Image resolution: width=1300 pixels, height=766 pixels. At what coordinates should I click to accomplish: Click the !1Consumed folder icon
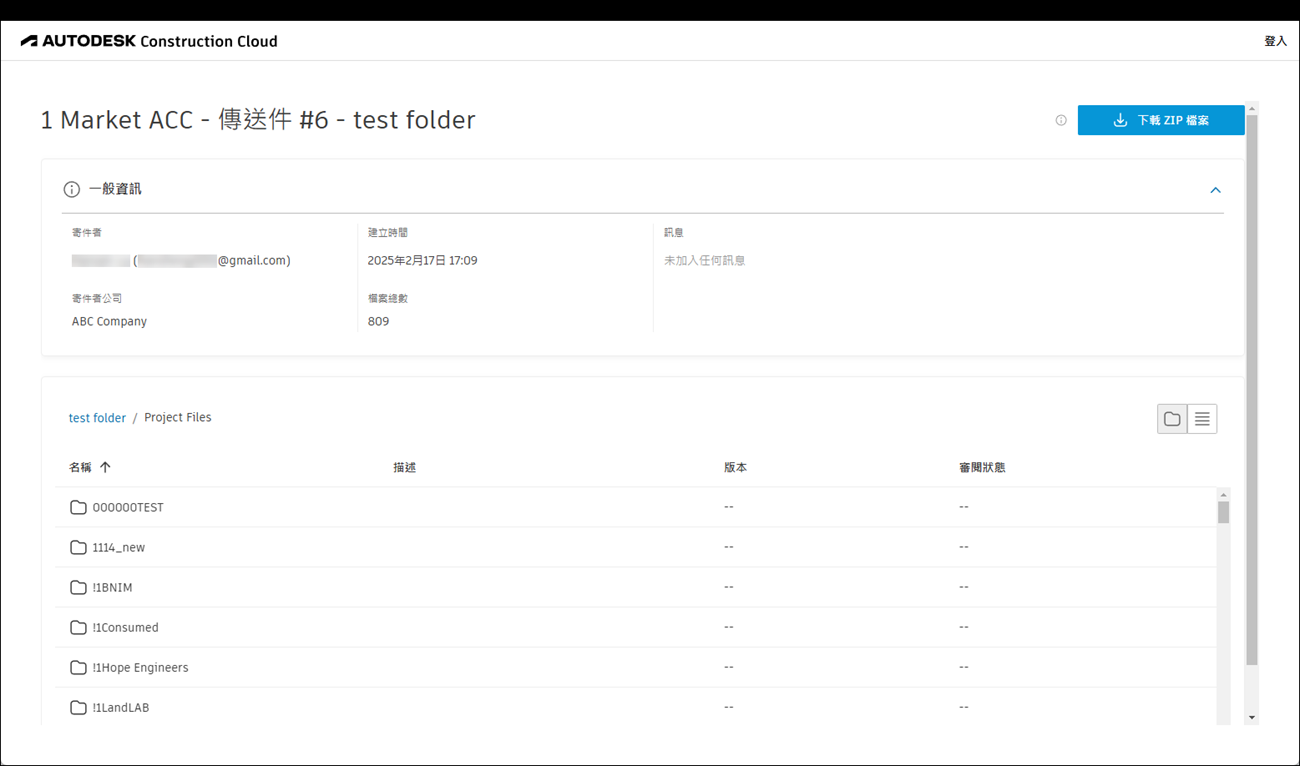pyautogui.click(x=78, y=627)
